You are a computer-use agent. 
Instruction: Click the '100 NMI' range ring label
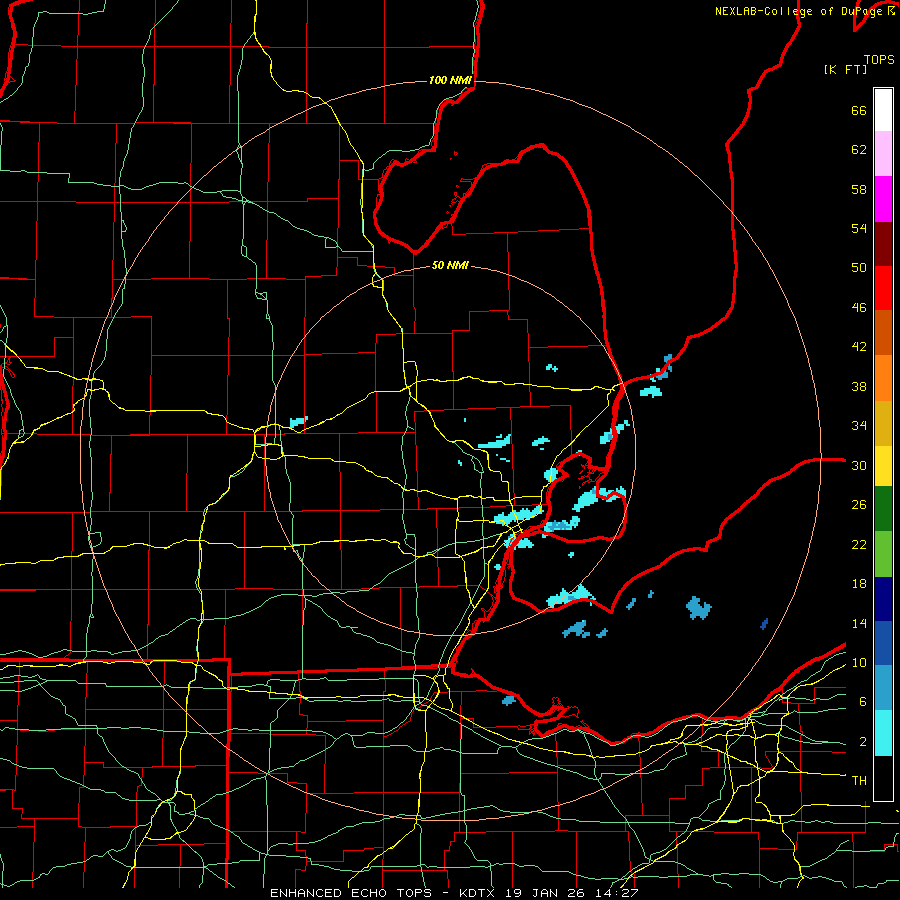[x=450, y=80]
